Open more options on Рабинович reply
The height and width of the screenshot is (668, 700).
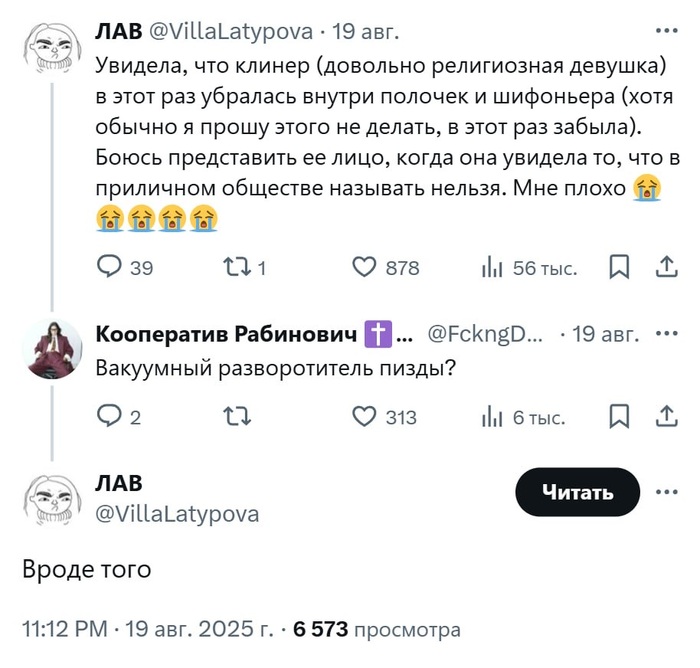click(x=667, y=334)
